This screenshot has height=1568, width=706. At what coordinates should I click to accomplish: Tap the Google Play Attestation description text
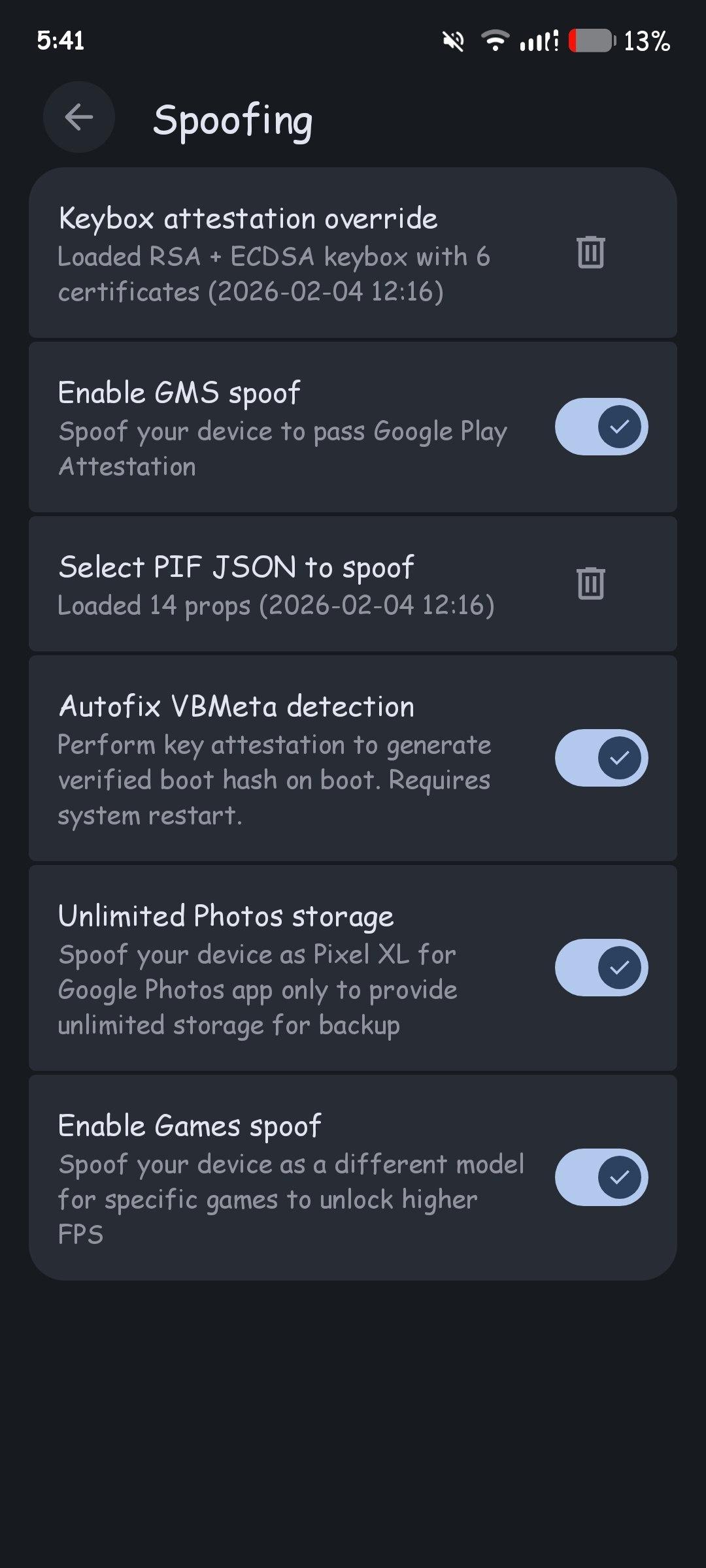[282, 449]
